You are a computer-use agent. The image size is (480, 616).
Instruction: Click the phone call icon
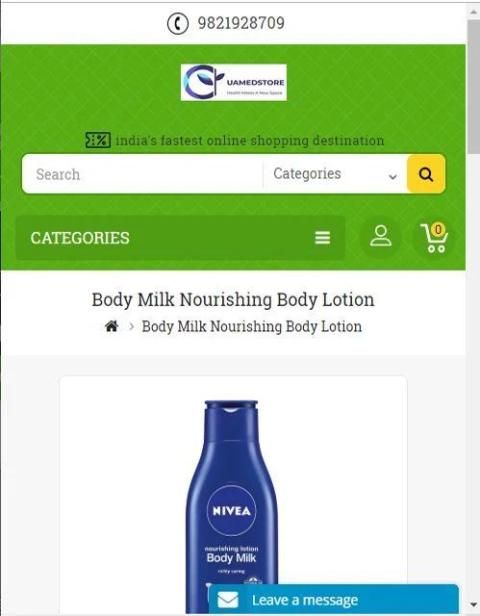[x=178, y=24]
